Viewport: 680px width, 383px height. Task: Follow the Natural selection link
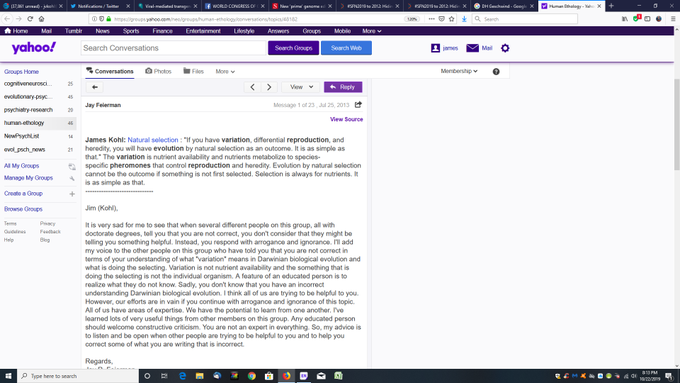(153, 140)
